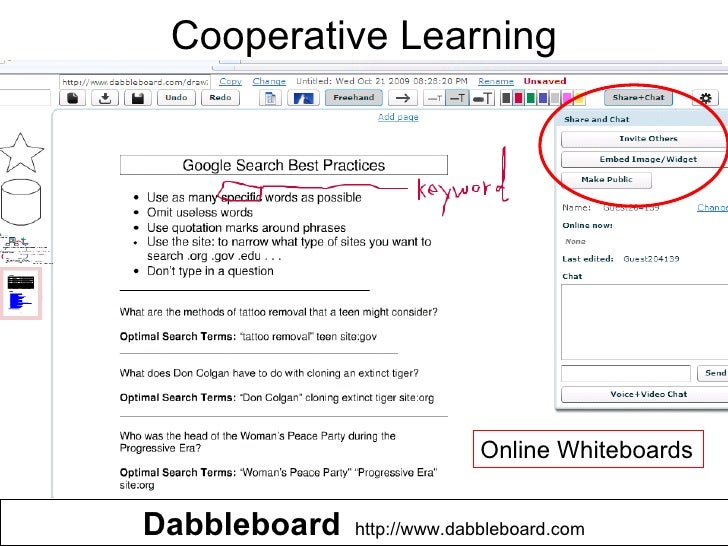This screenshot has width=728, height=546.
Task: Click the Copy link beside the URL
Action: point(230,81)
